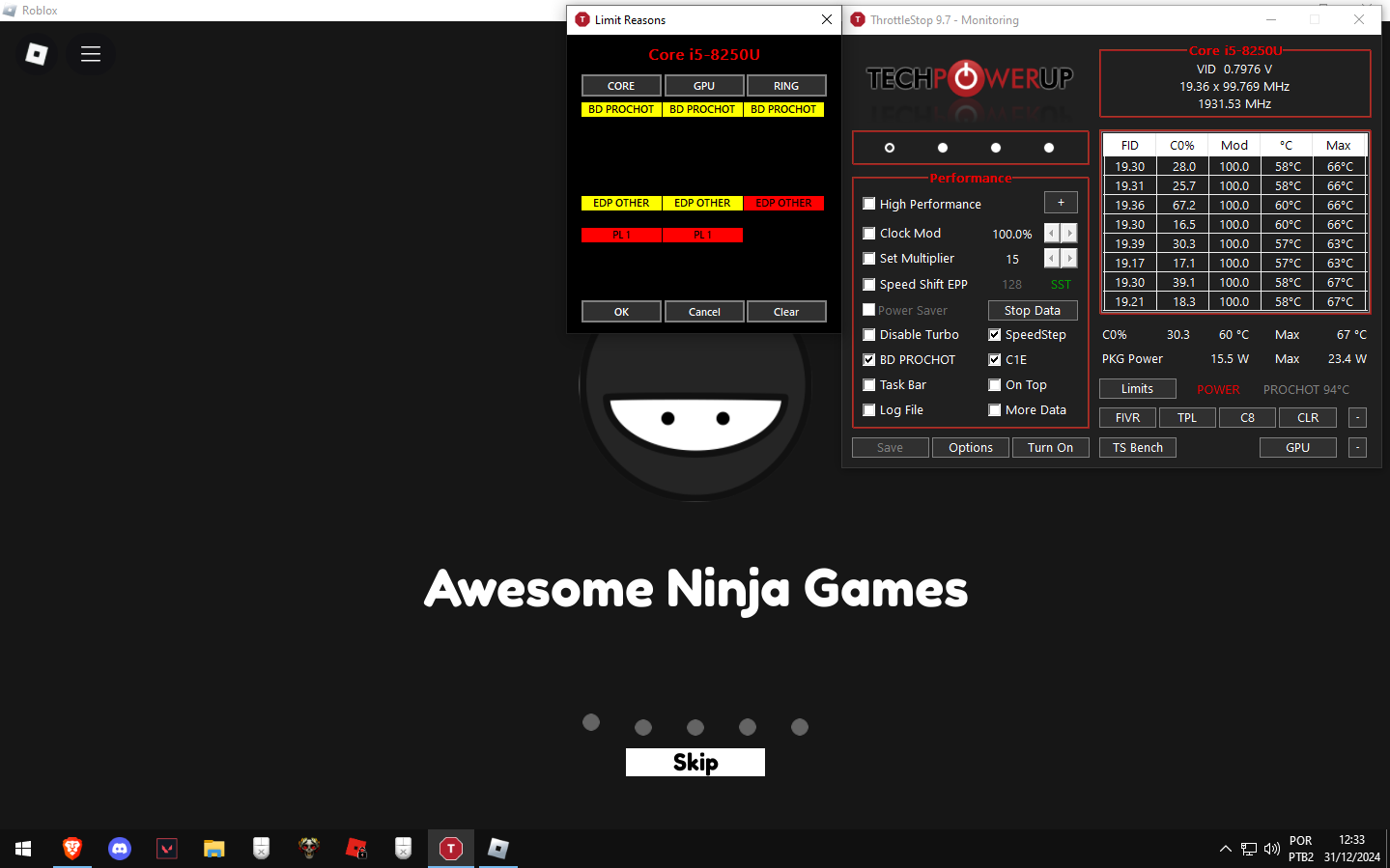
Task: Click the disabled Save button
Action: click(x=890, y=447)
